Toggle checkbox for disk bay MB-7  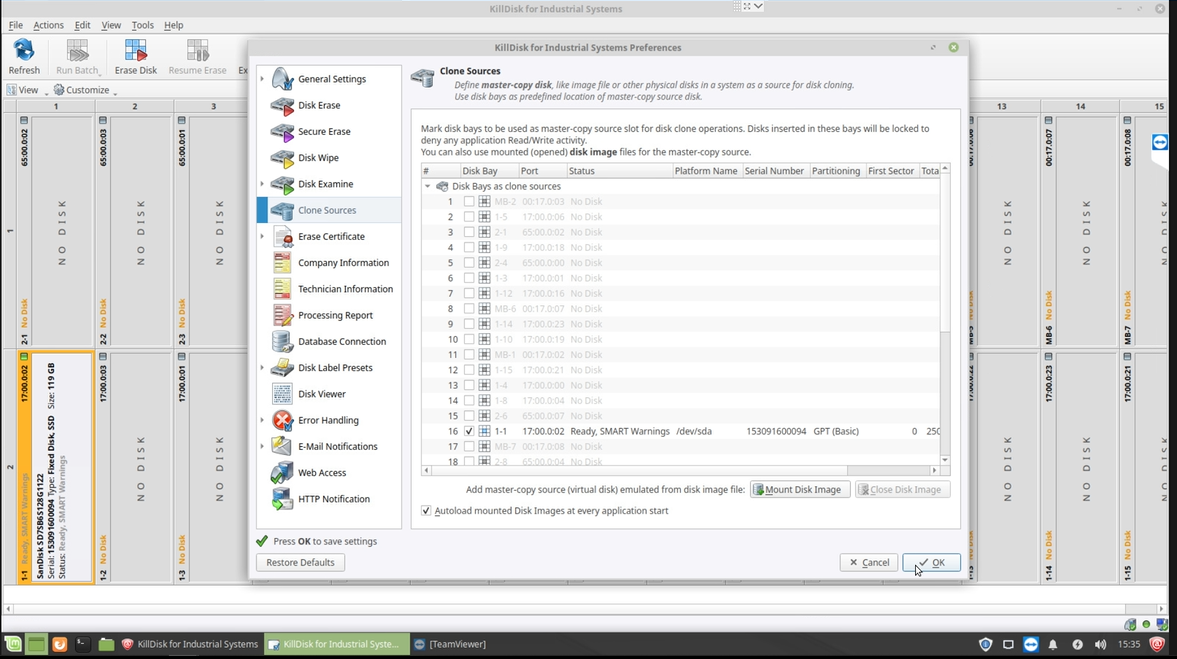coord(469,447)
